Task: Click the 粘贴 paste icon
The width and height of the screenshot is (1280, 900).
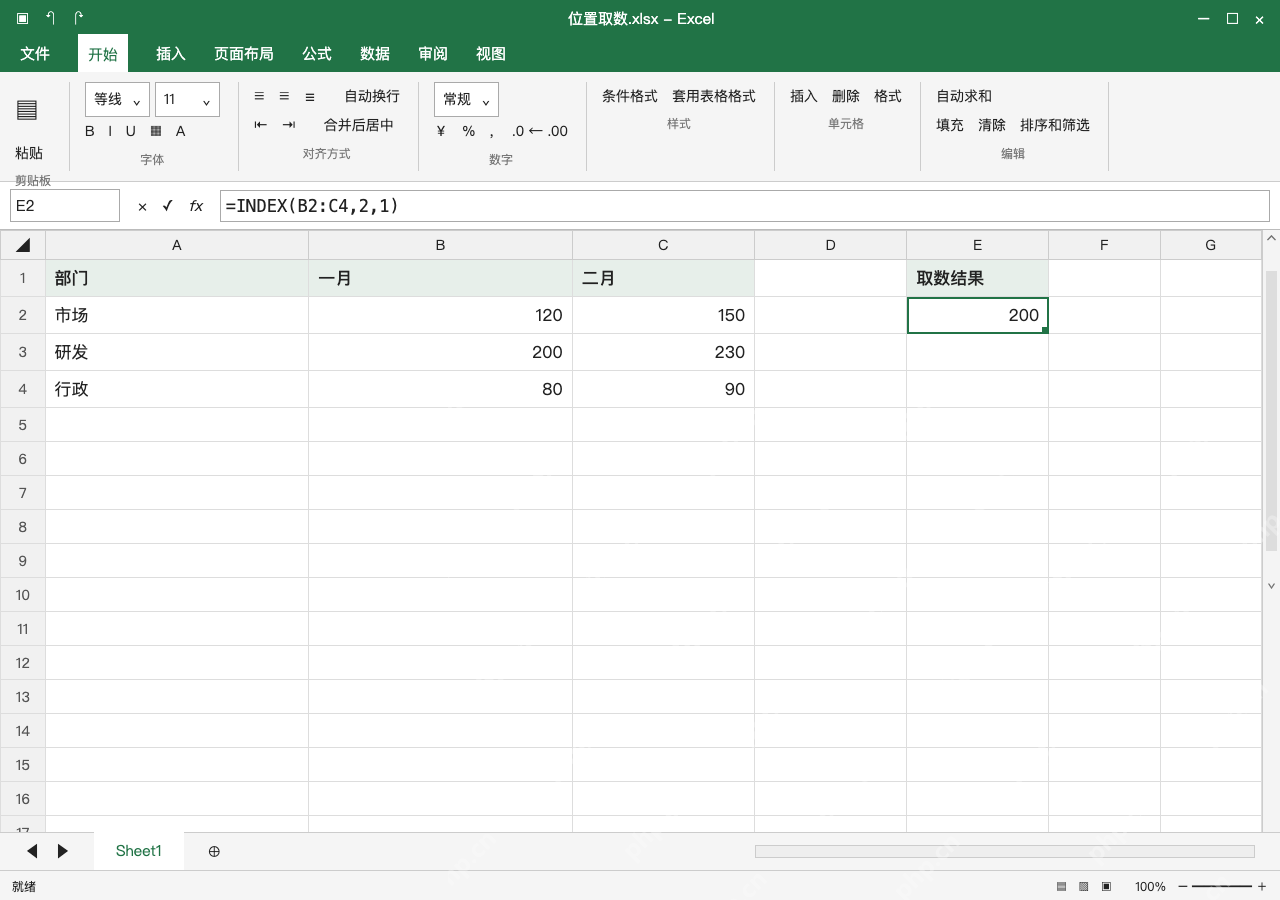Action: pyautogui.click(x=28, y=110)
